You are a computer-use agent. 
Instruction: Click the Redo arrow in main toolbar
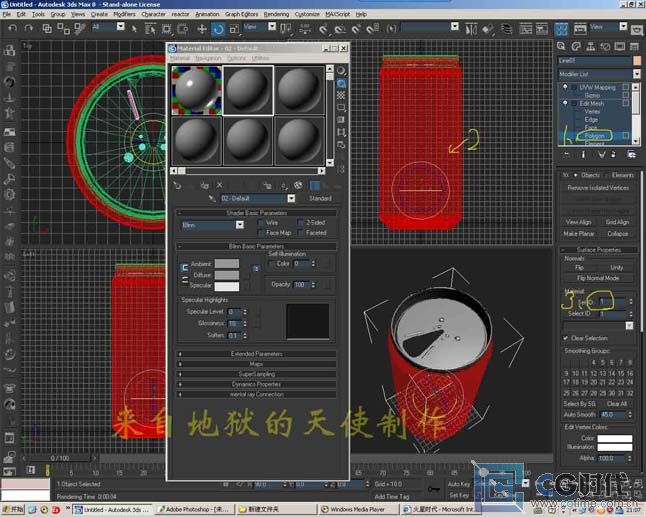(28, 28)
